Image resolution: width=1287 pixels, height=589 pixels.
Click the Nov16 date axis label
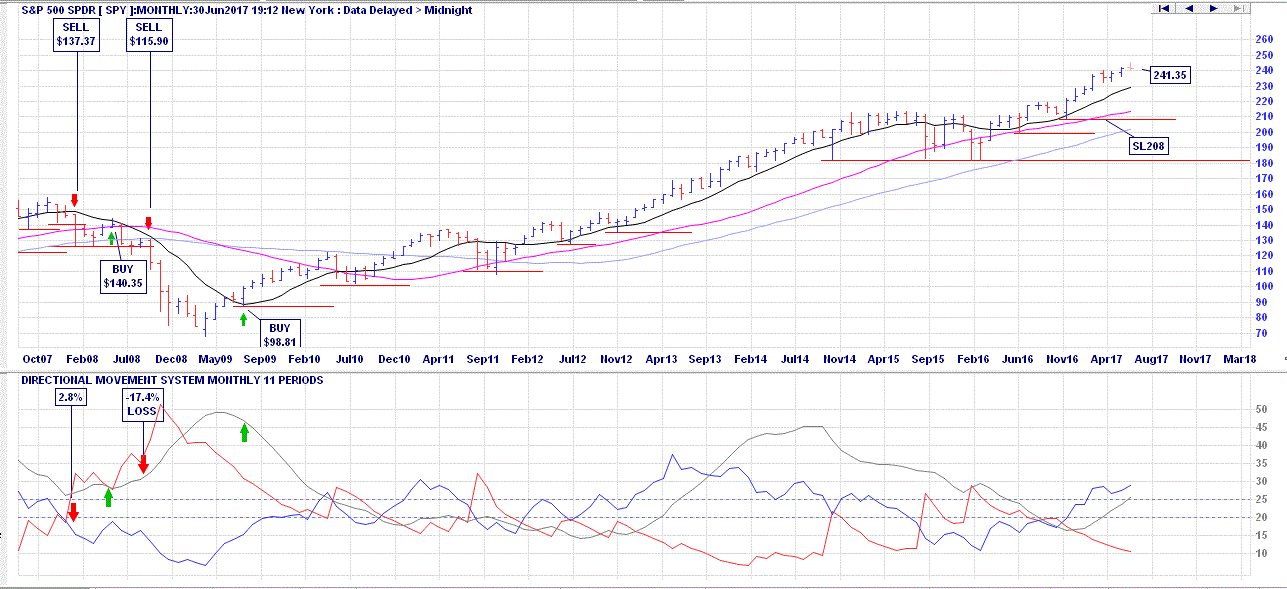tap(1063, 358)
